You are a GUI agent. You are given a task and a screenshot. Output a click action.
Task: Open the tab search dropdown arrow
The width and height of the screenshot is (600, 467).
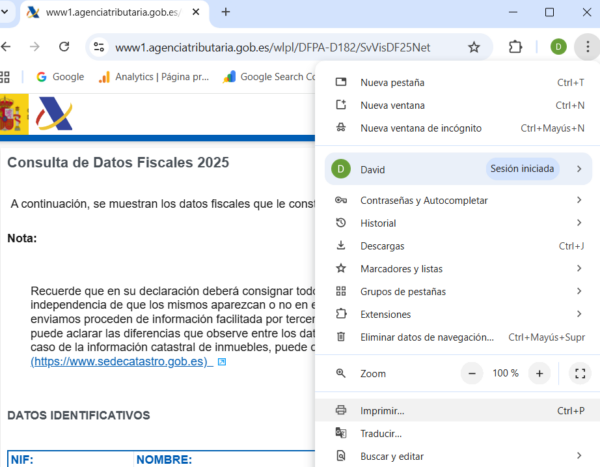(x=5, y=12)
